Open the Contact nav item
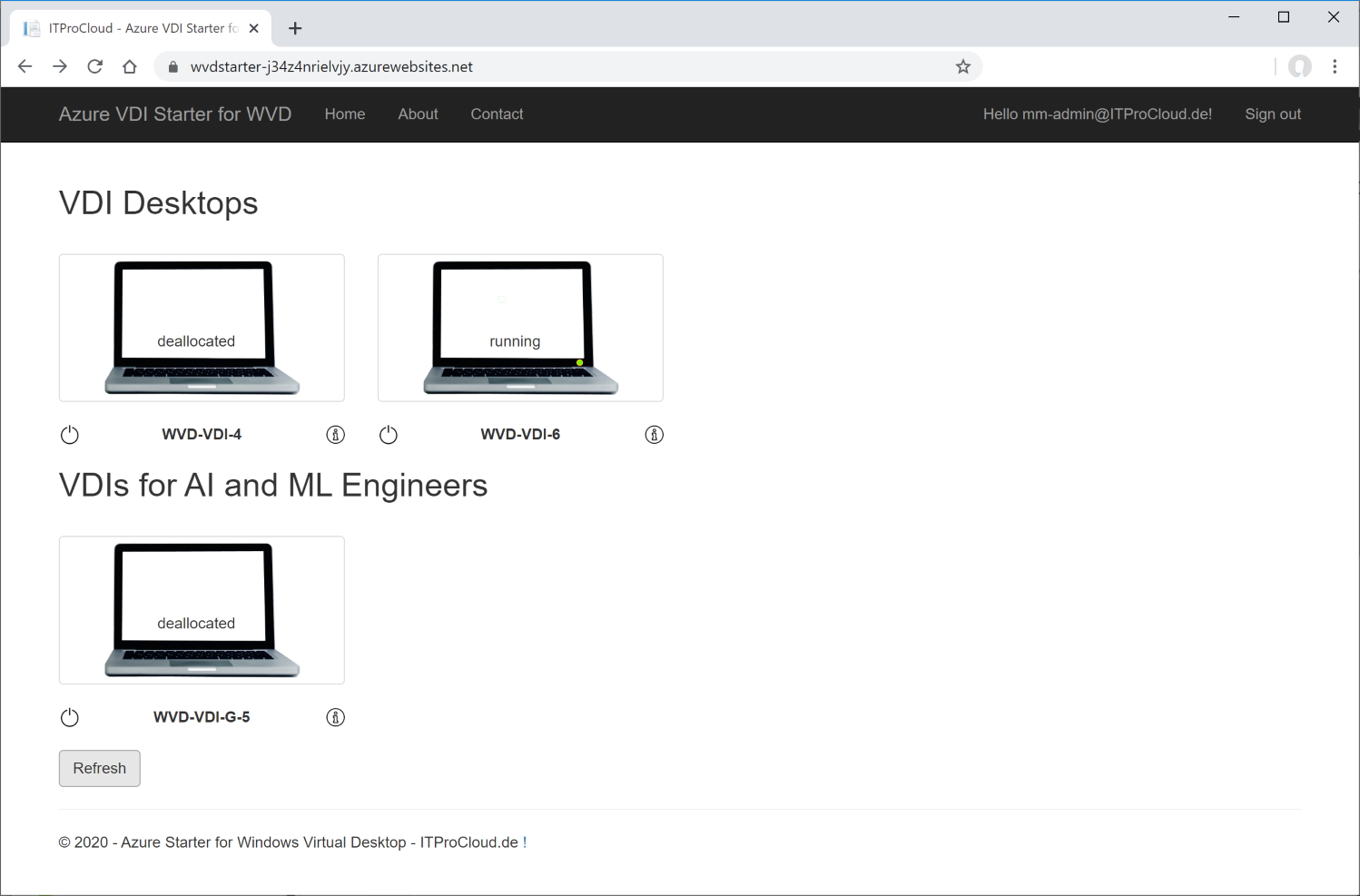 497,114
